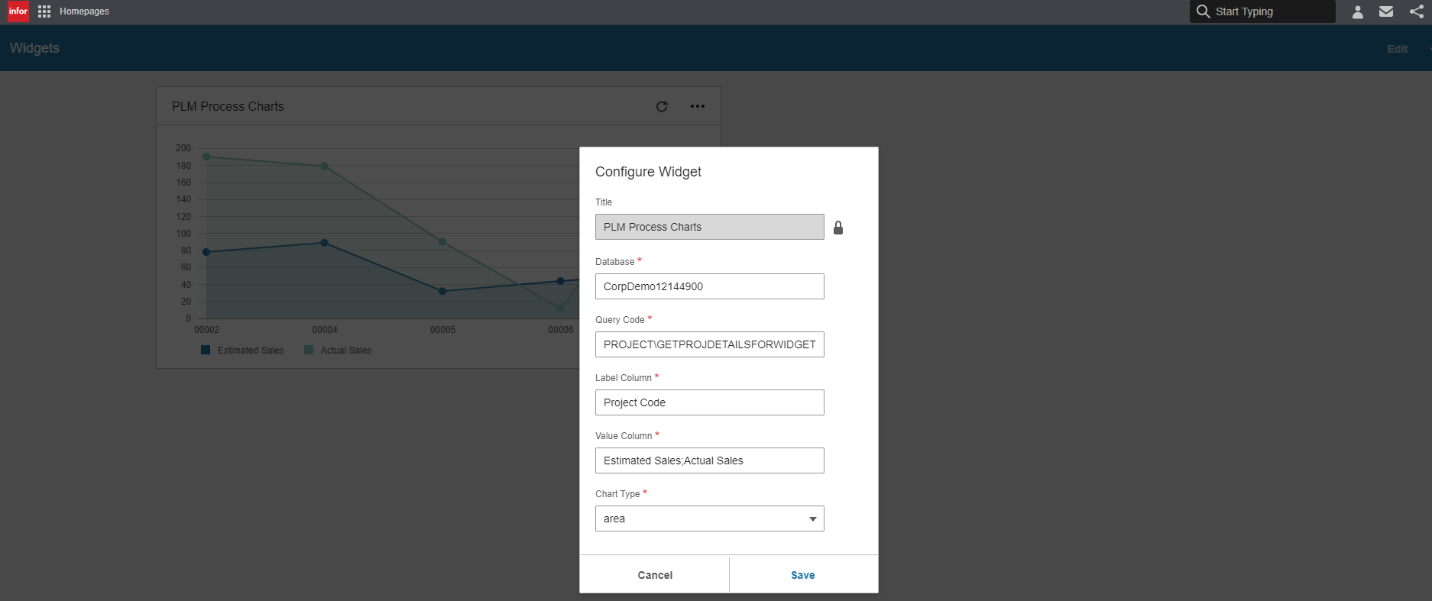Toggle the Actual Sales legend
Screen dimensions: 1432x601
pyautogui.click(x=343, y=350)
